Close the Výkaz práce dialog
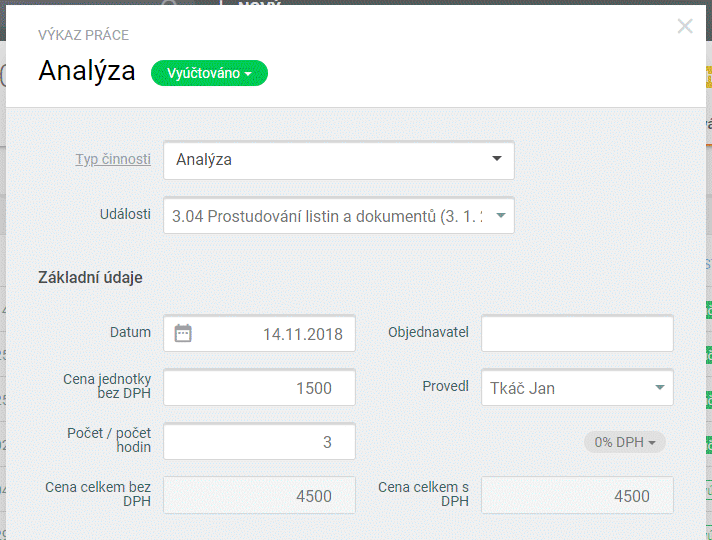Screen dimensions: 712x540 (685, 27)
